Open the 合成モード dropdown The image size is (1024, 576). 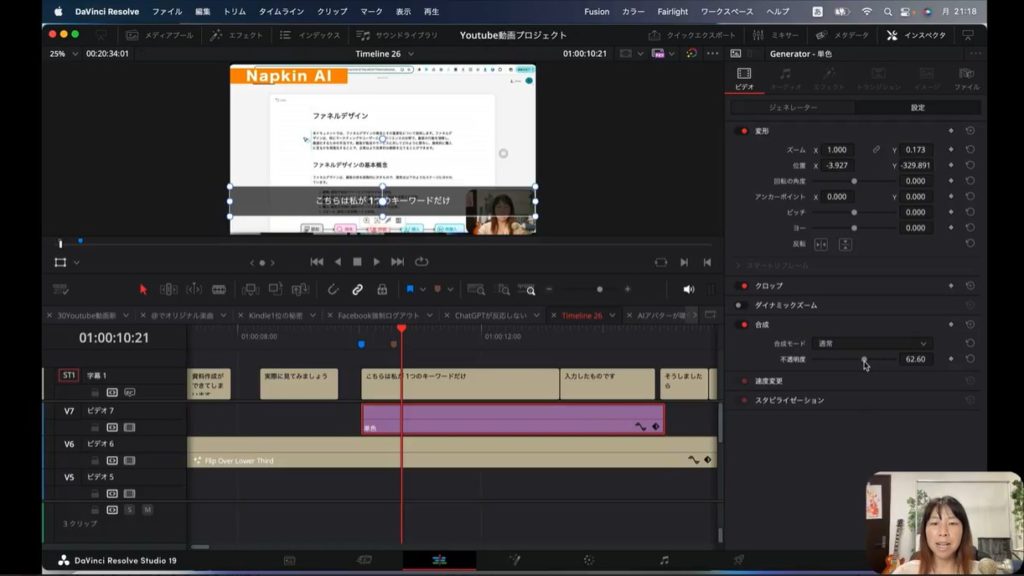point(870,343)
